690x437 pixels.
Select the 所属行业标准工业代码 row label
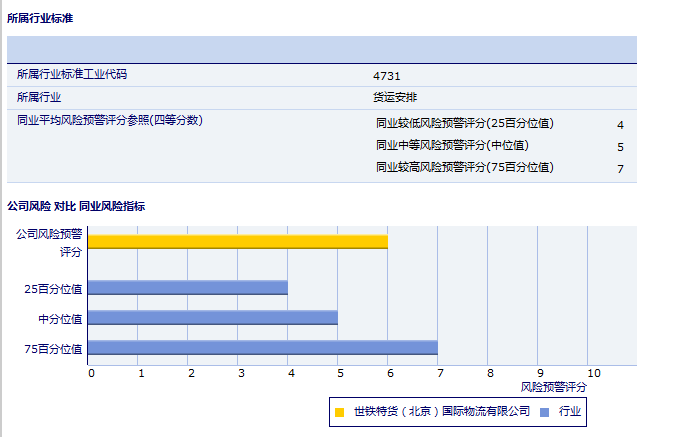tap(72, 74)
